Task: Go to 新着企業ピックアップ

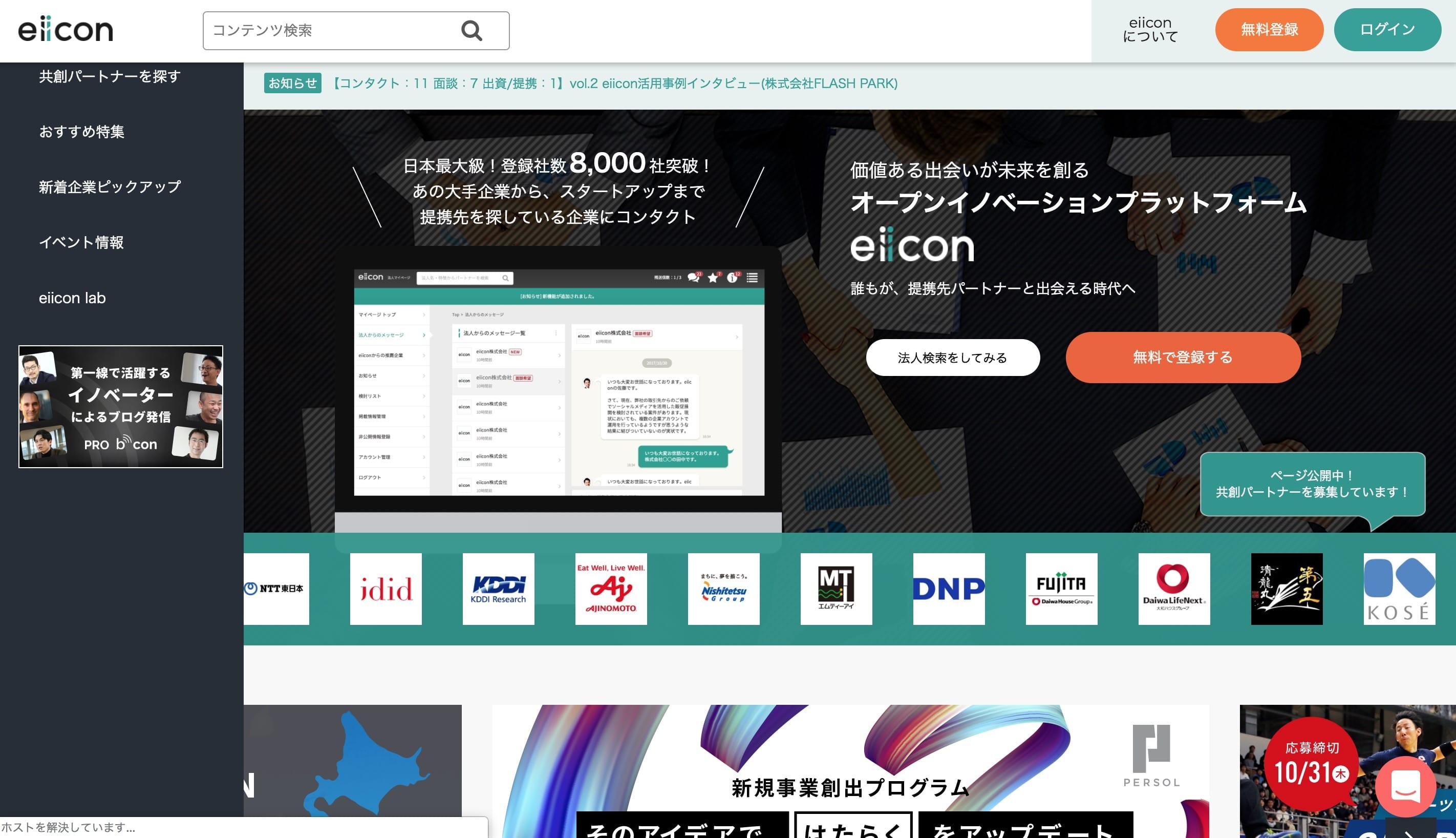Action: click(110, 187)
